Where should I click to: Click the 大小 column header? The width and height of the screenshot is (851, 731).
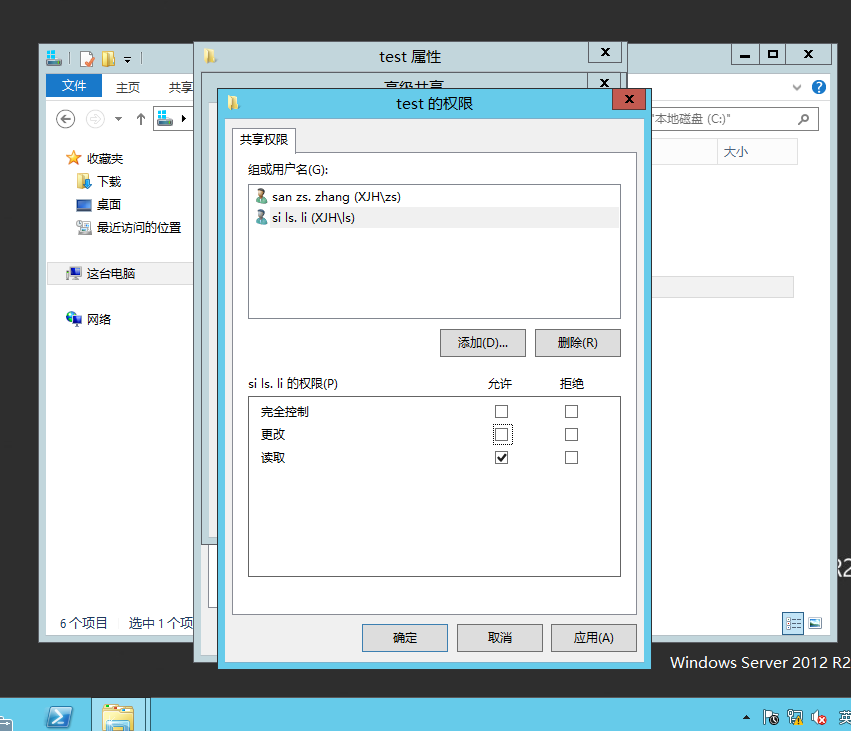click(x=757, y=152)
